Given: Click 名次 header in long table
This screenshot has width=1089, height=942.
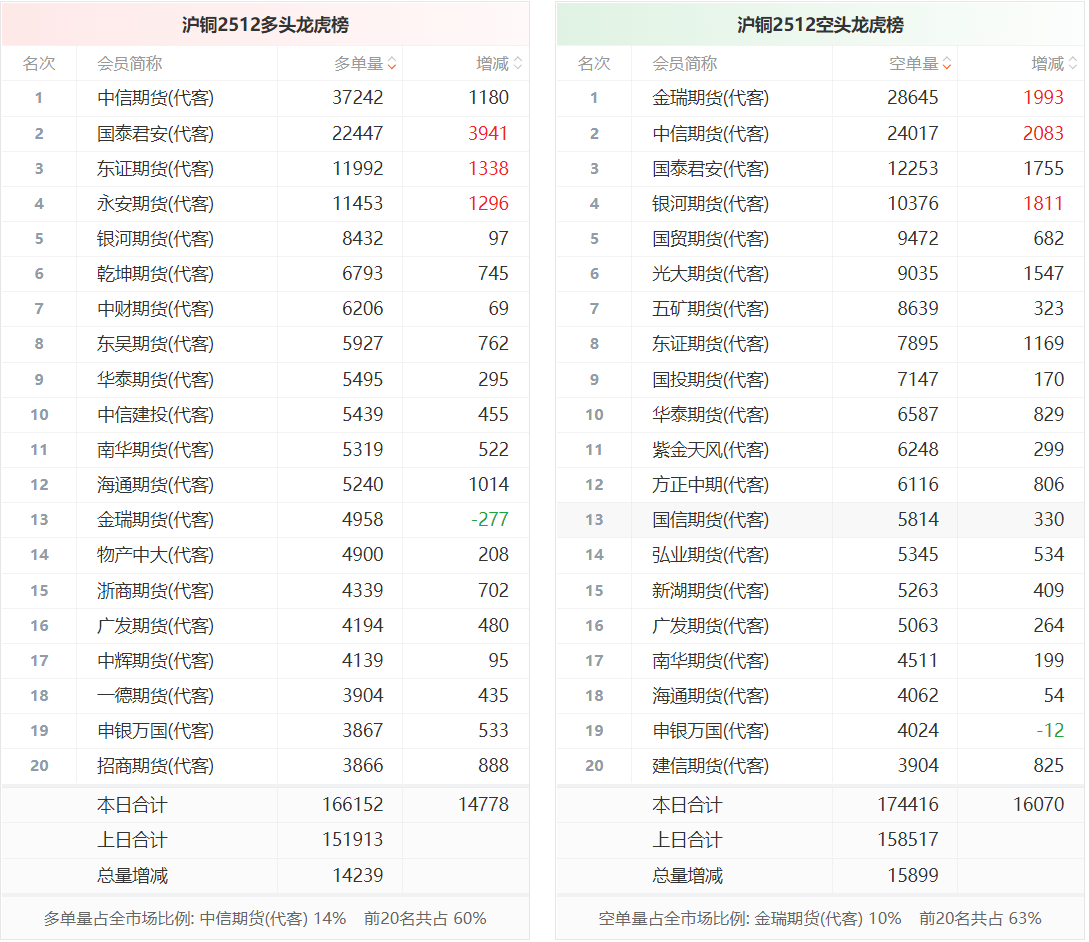Looking at the screenshot, I should pyautogui.click(x=39, y=64).
